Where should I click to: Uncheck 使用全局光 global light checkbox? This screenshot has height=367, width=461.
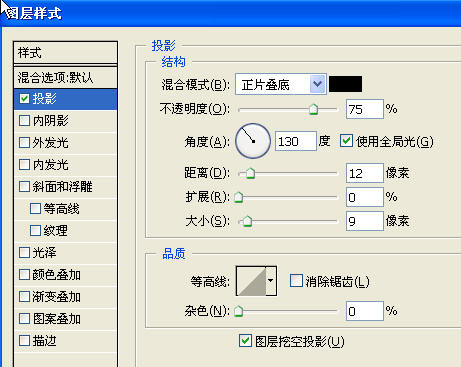[346, 141]
